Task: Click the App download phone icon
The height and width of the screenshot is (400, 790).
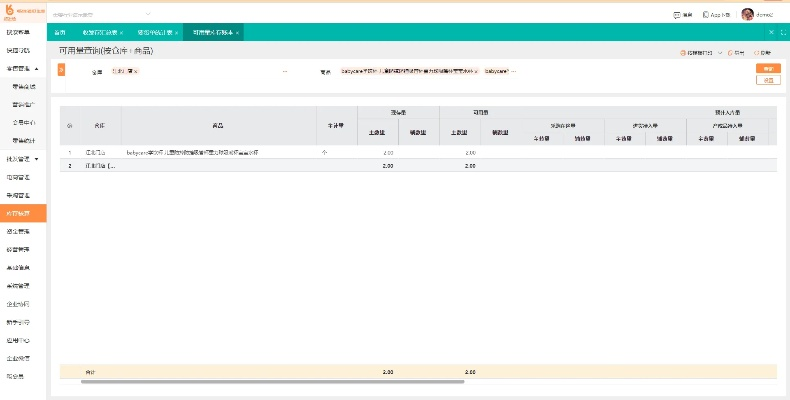Action: click(706, 15)
